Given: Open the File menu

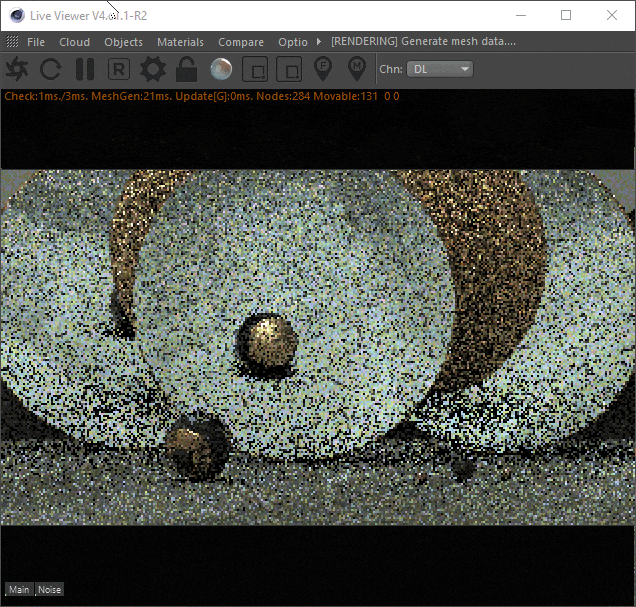Looking at the screenshot, I should click(x=36, y=42).
